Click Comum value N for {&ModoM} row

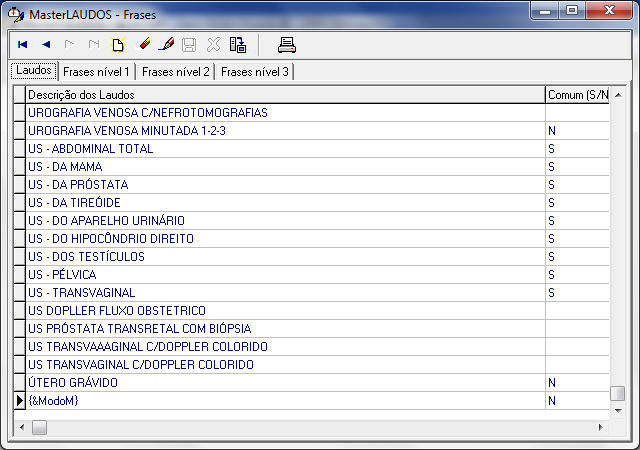pos(577,400)
